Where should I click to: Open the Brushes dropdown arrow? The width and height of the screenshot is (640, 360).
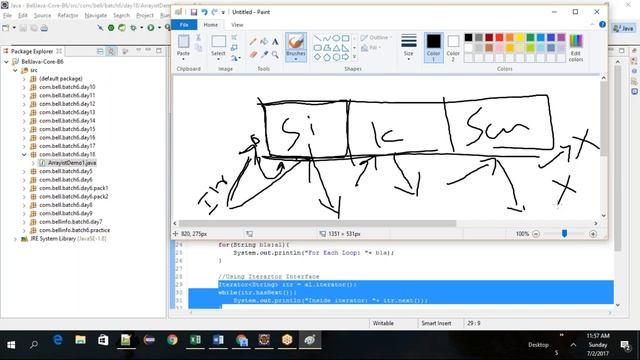[296, 59]
